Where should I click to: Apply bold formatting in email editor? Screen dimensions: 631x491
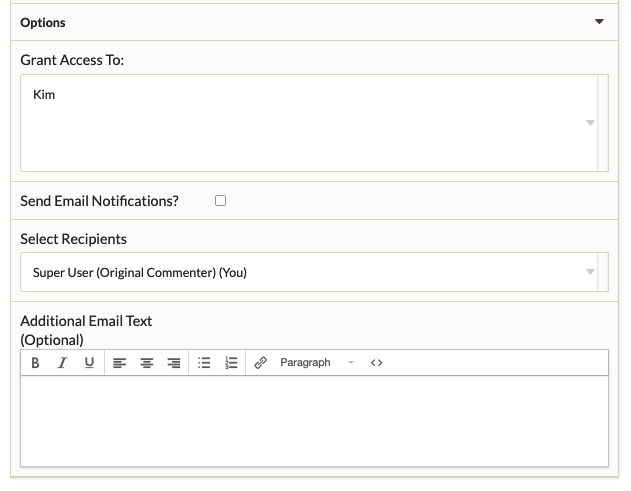coord(35,363)
